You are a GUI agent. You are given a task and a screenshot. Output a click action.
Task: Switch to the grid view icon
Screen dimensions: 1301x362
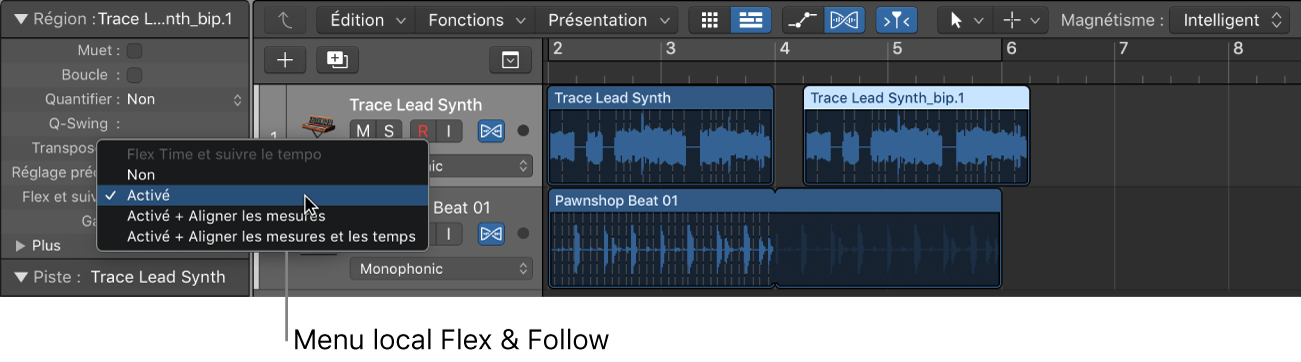coord(709,20)
